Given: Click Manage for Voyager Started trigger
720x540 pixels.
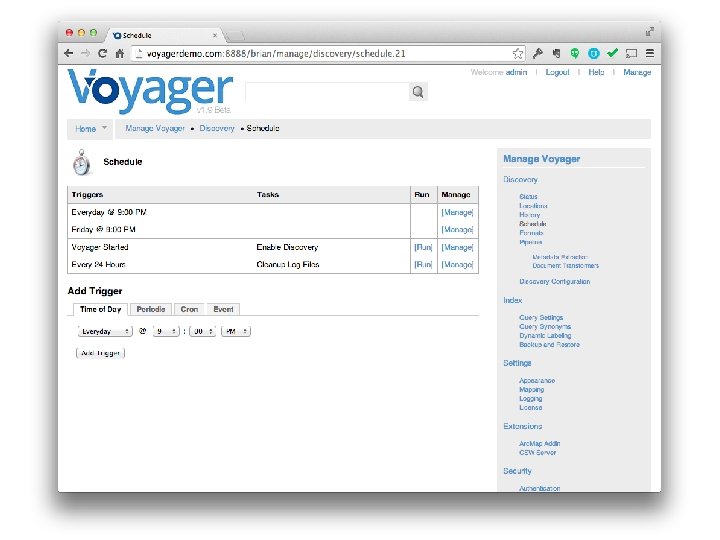Looking at the screenshot, I should tap(457, 248).
